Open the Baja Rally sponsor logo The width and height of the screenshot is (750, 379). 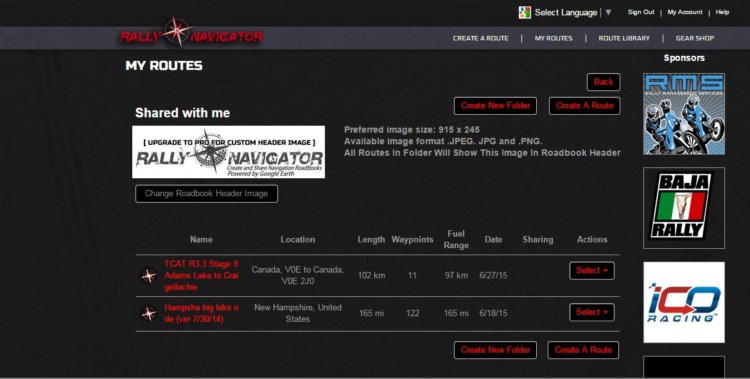pyautogui.click(x=684, y=208)
